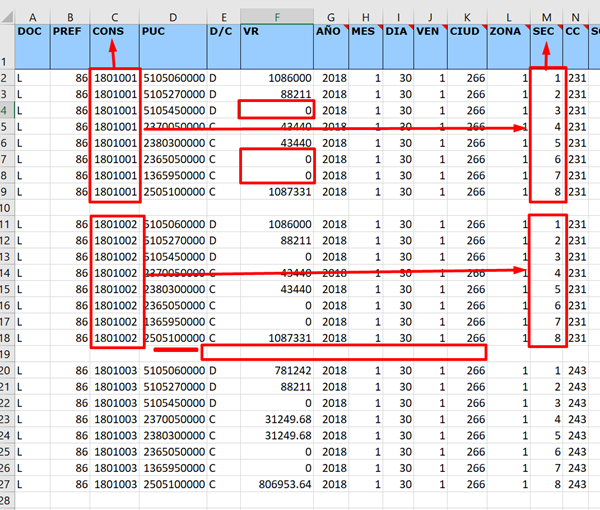The image size is (600, 510).
Task: Click the PUC header cell
Action: [x=173, y=32]
